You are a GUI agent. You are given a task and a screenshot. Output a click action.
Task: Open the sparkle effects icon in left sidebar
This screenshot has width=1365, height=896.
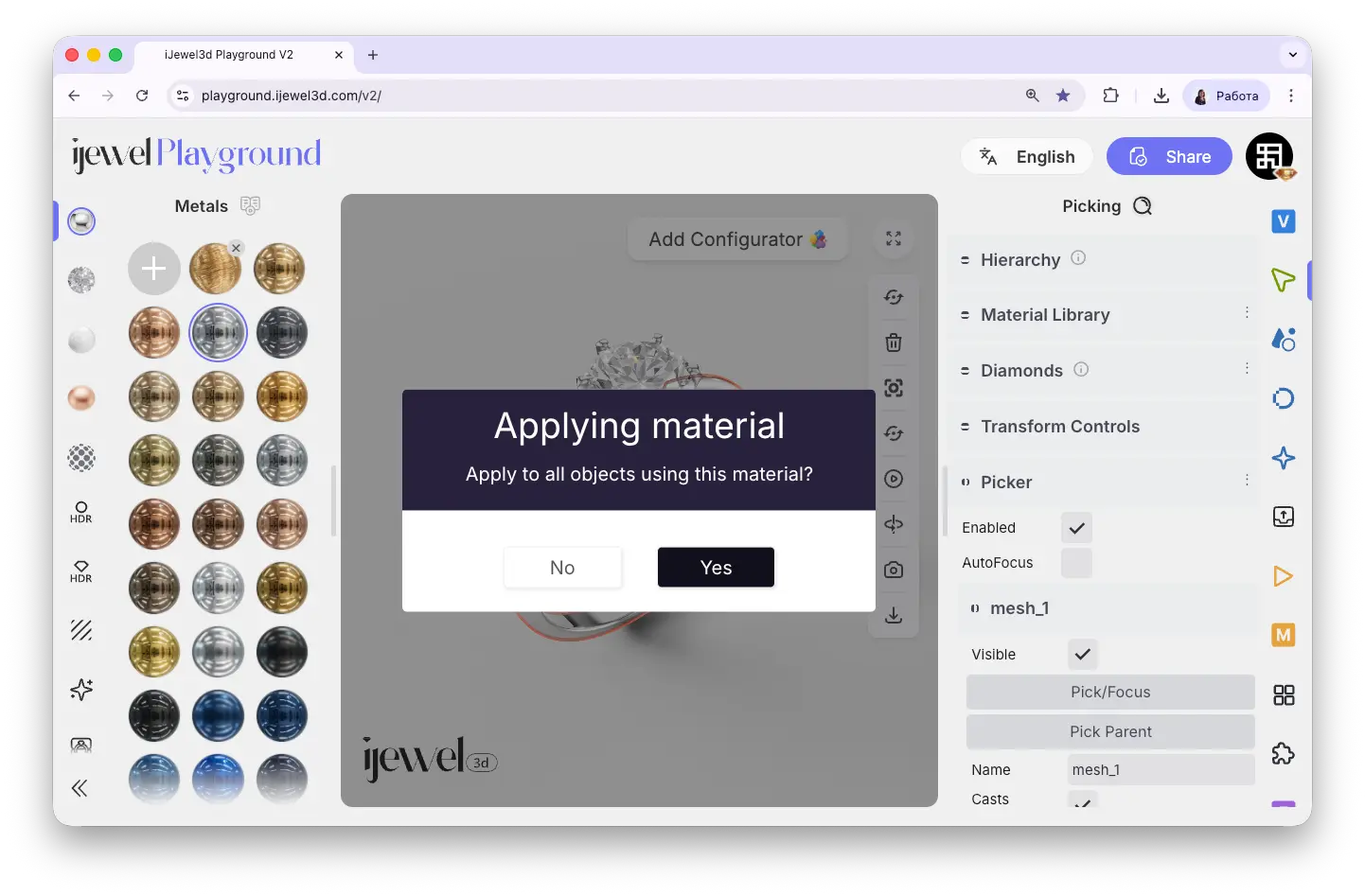81,689
